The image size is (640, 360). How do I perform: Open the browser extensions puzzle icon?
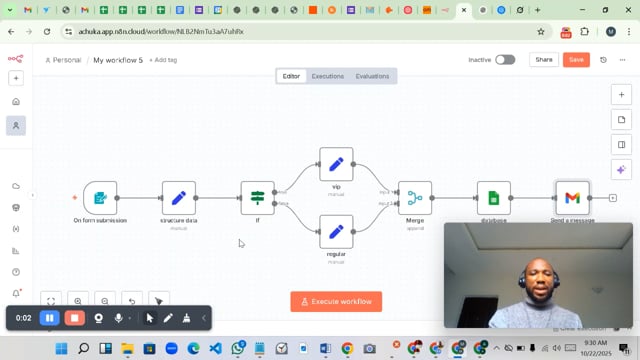tap(584, 31)
